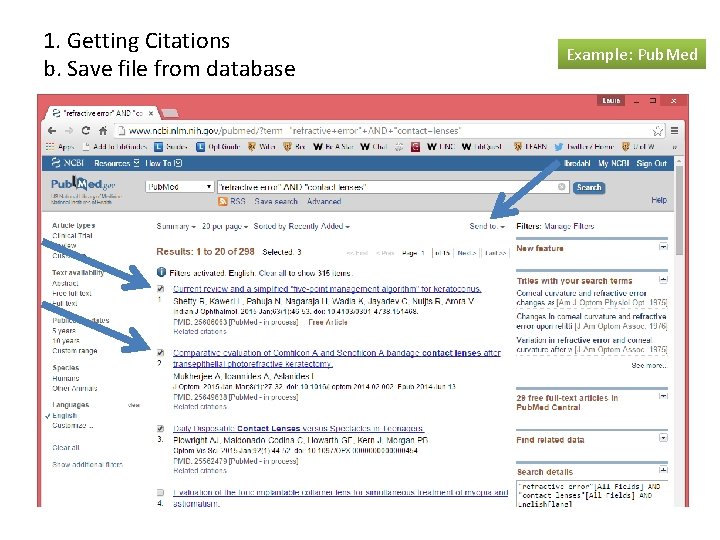720x540 pixels.
Task: Bookmark this page with the star icon
Action: [658, 131]
